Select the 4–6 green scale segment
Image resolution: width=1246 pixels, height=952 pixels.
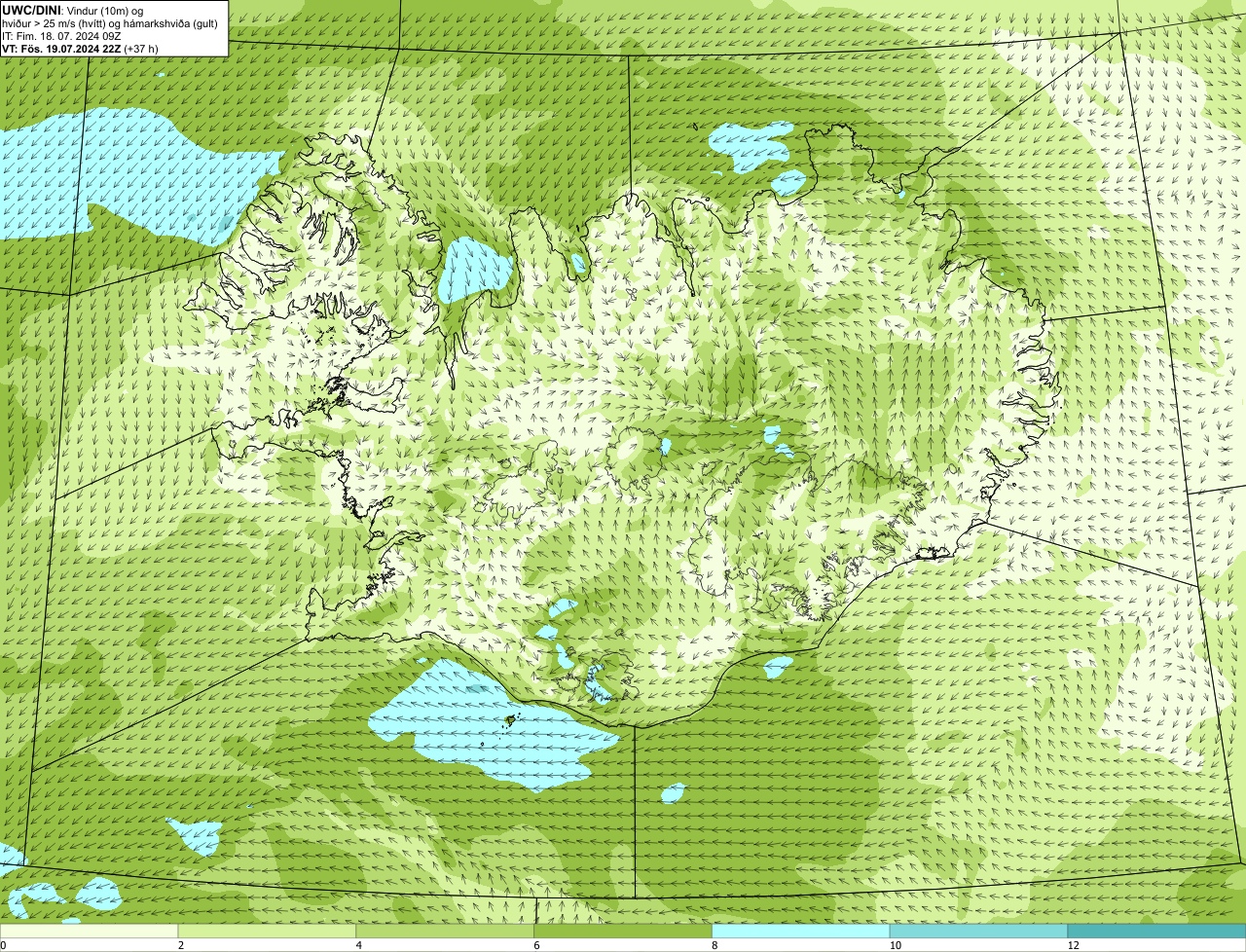[x=445, y=931]
